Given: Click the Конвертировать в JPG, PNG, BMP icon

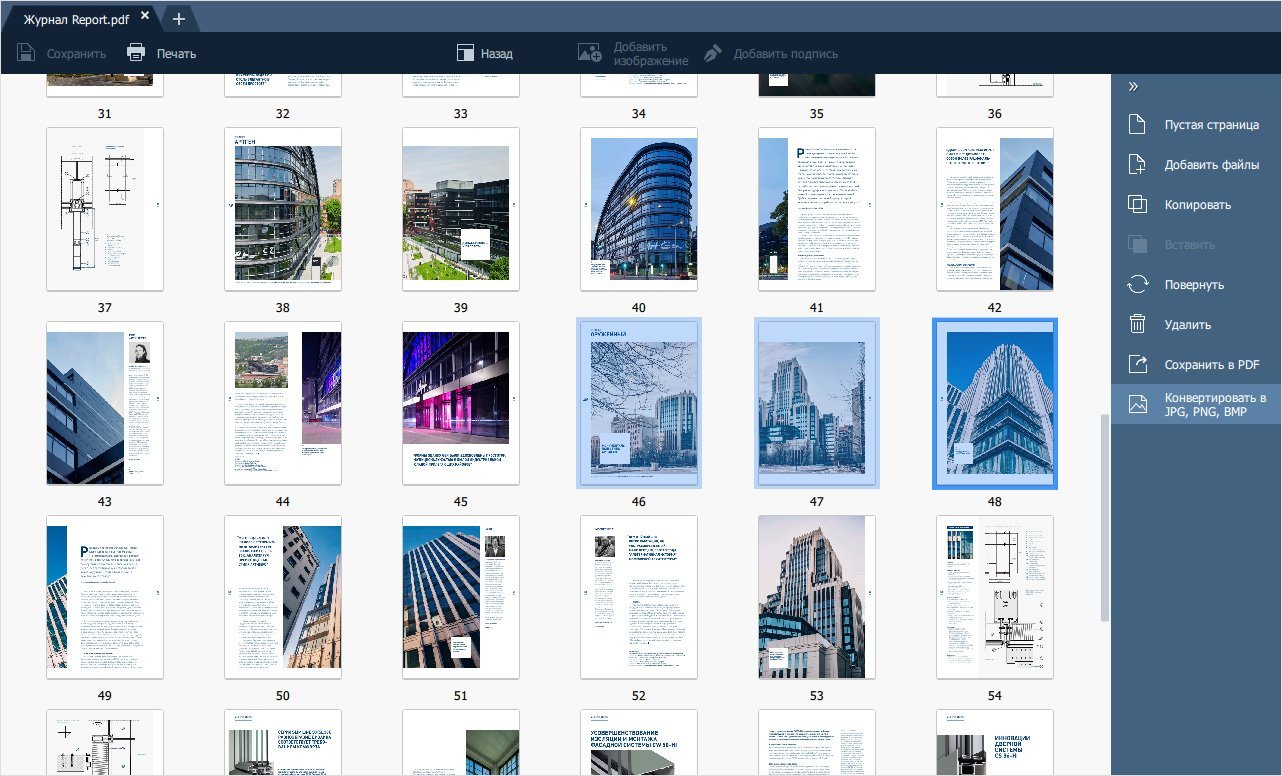Looking at the screenshot, I should tap(1137, 404).
